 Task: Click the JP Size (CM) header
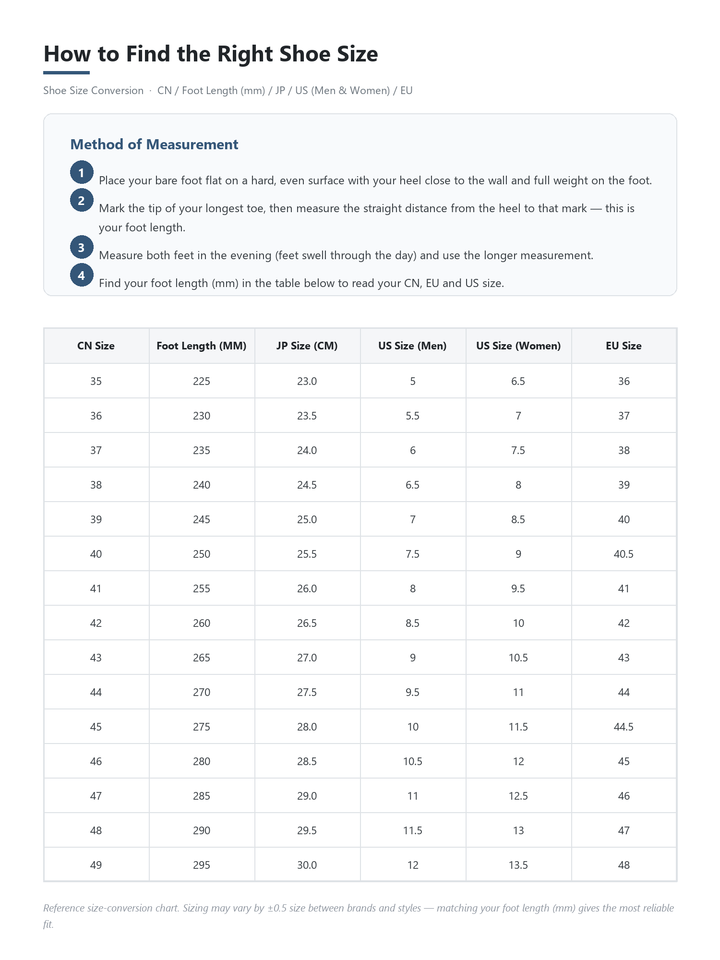coord(307,346)
